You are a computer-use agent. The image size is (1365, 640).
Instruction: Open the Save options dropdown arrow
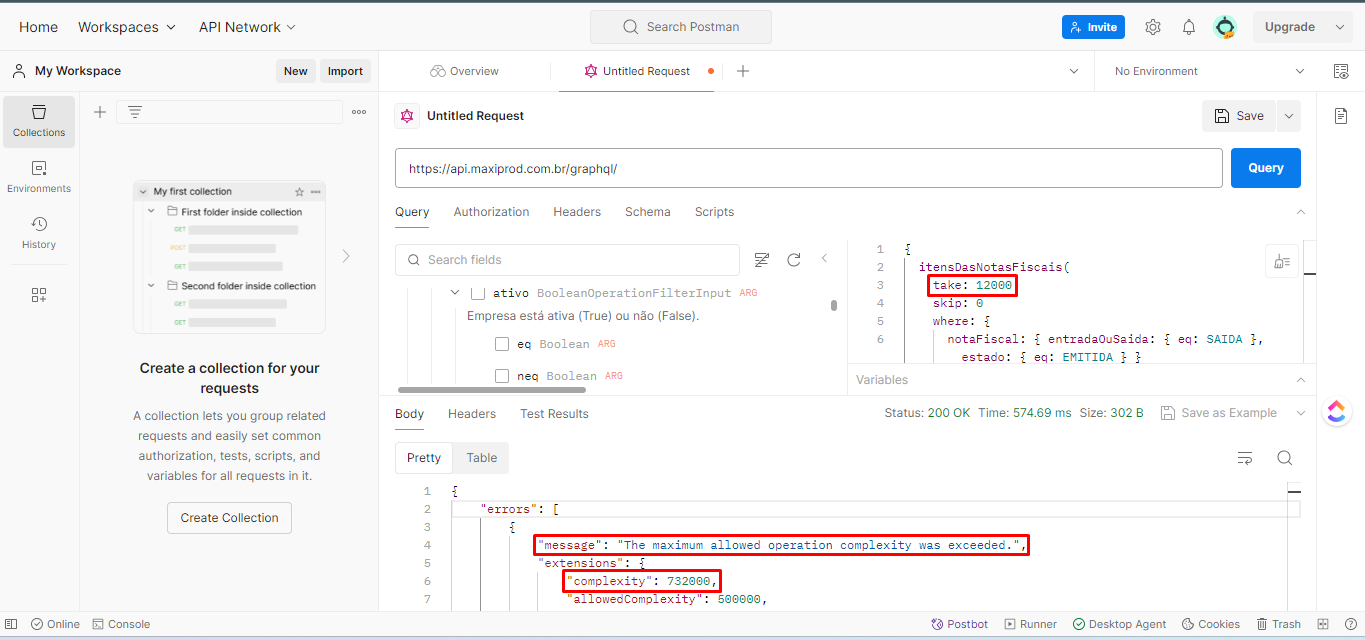pos(1289,116)
